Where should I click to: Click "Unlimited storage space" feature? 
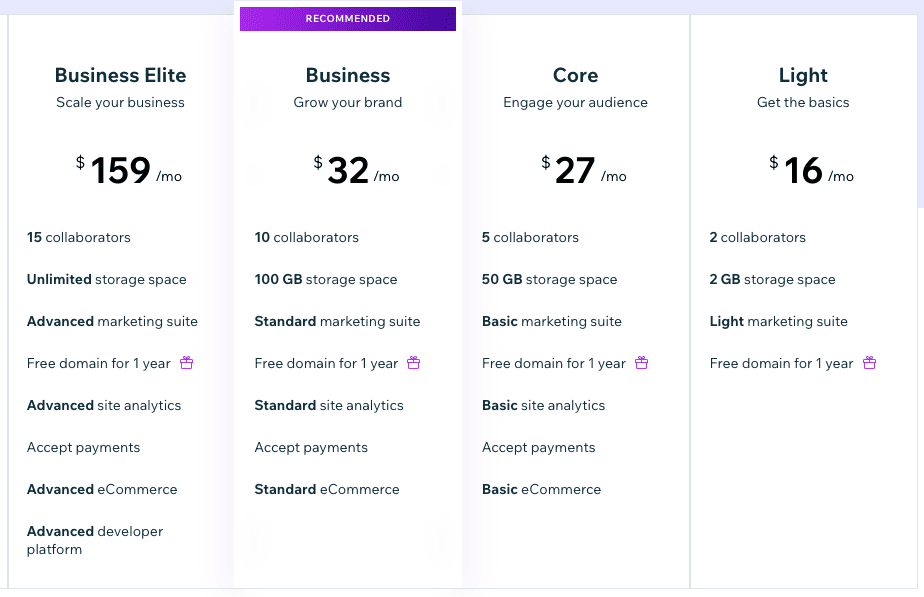tap(107, 280)
